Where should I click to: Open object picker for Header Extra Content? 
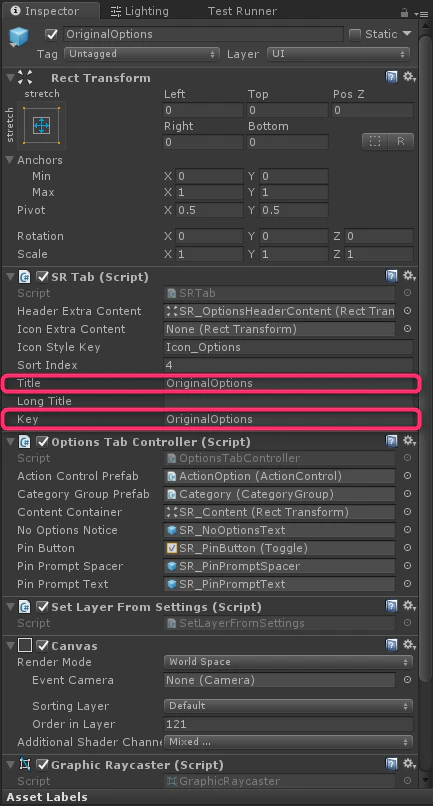[x=407, y=310]
